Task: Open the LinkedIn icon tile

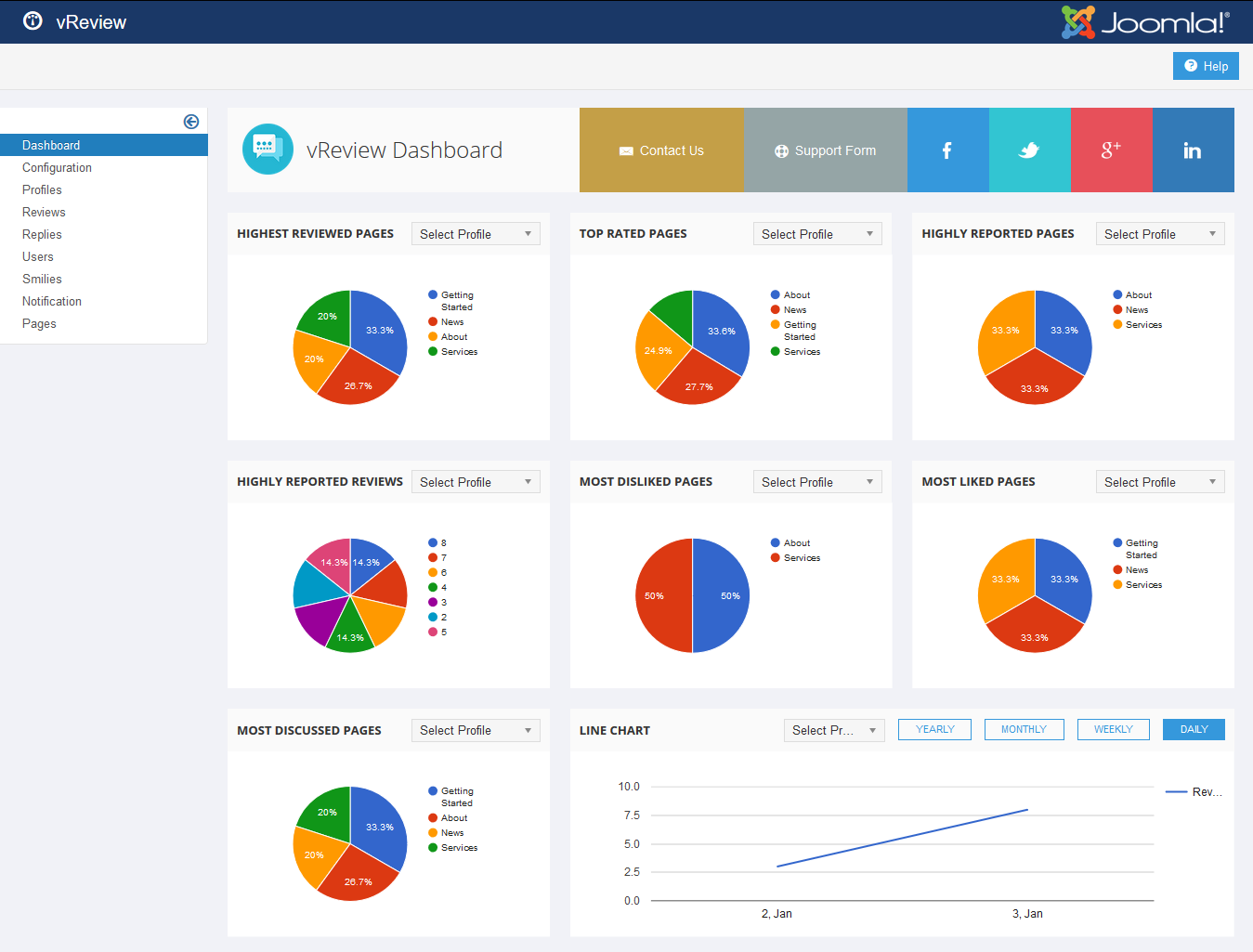Action: pos(1193,150)
